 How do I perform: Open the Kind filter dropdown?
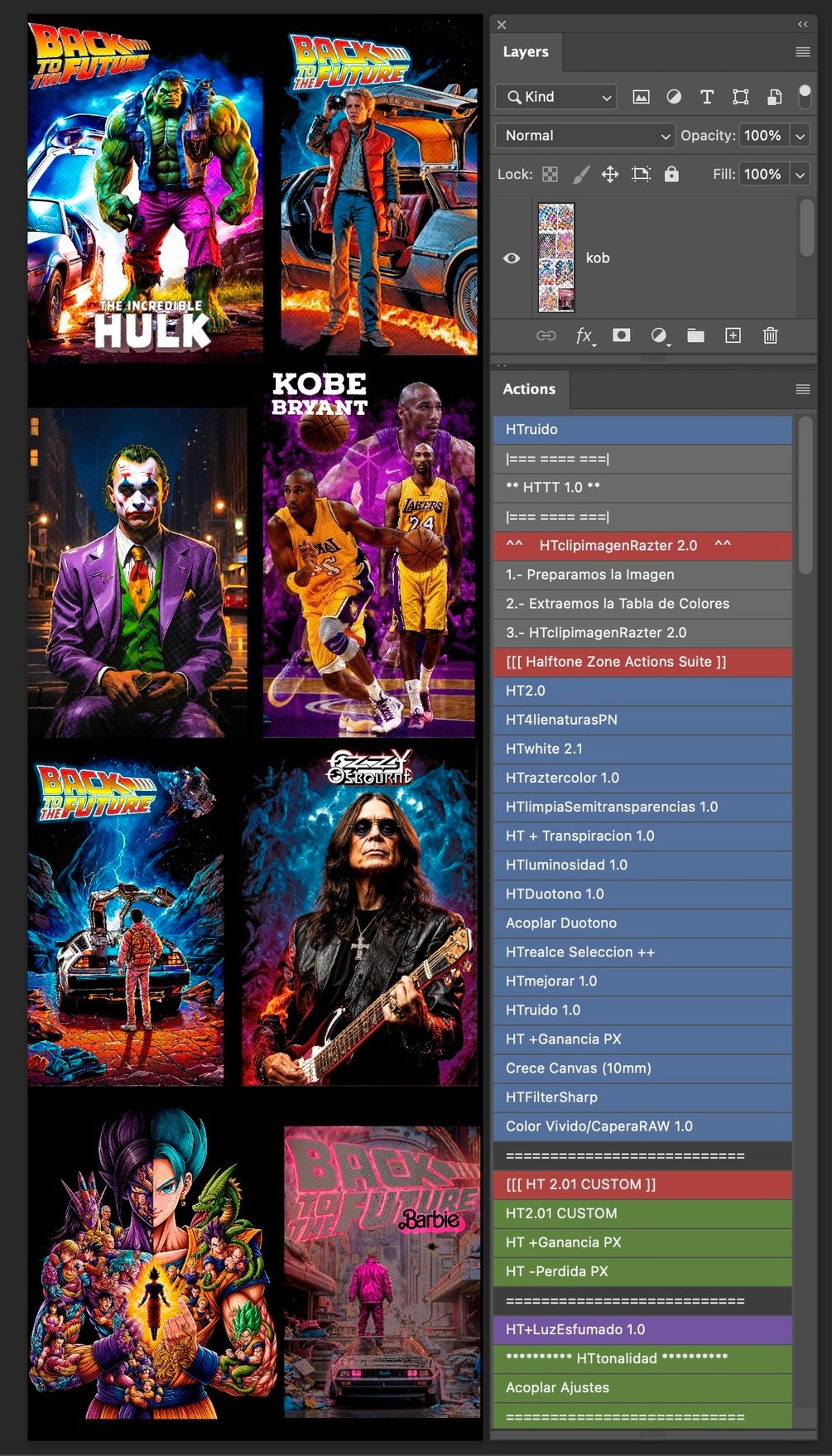pyautogui.click(x=556, y=97)
